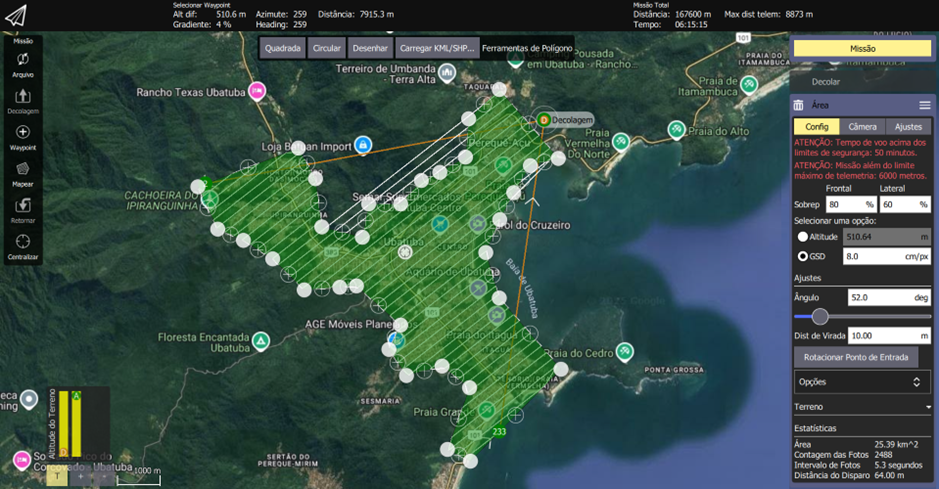Click the Centralizar map icon
The width and height of the screenshot is (939, 489).
pyautogui.click(x=23, y=246)
